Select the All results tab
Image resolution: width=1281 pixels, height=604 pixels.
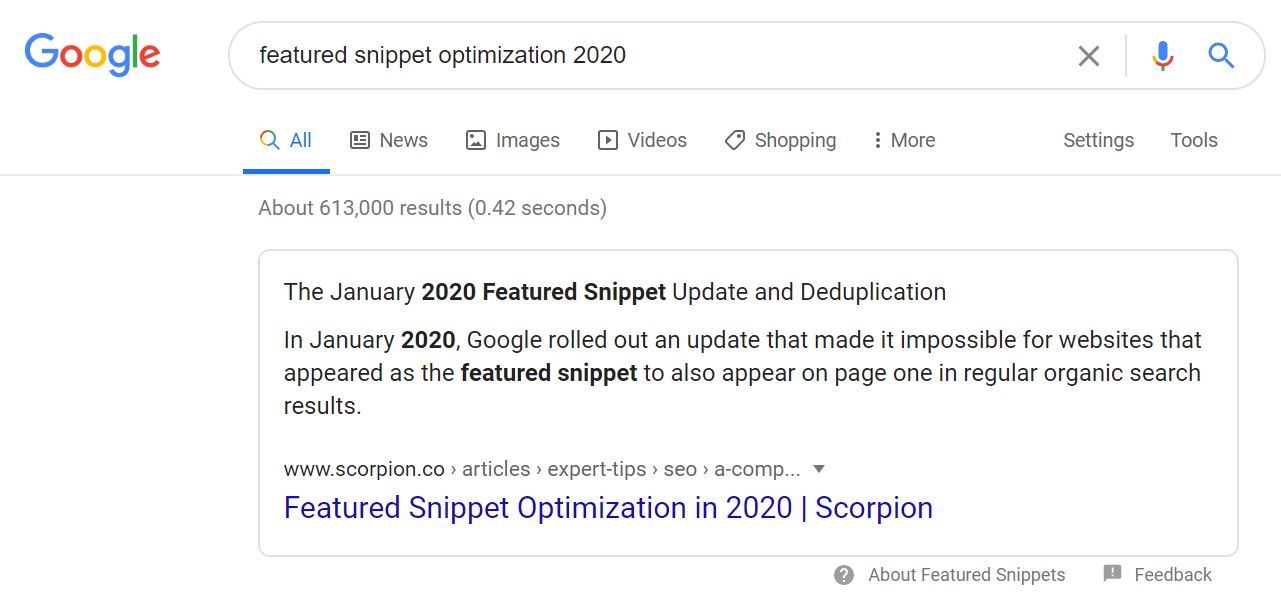tap(287, 140)
